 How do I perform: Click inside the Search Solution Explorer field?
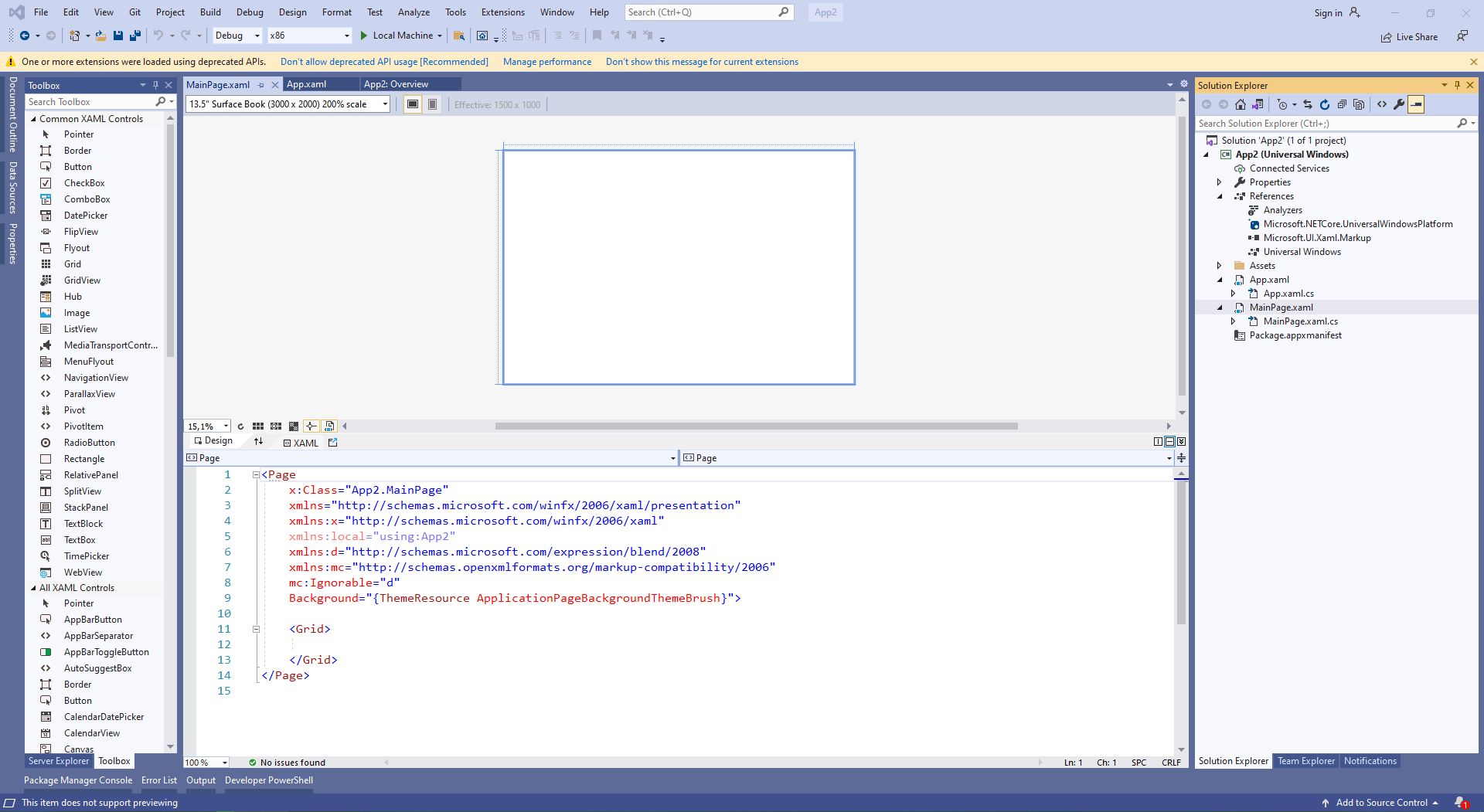1314,123
